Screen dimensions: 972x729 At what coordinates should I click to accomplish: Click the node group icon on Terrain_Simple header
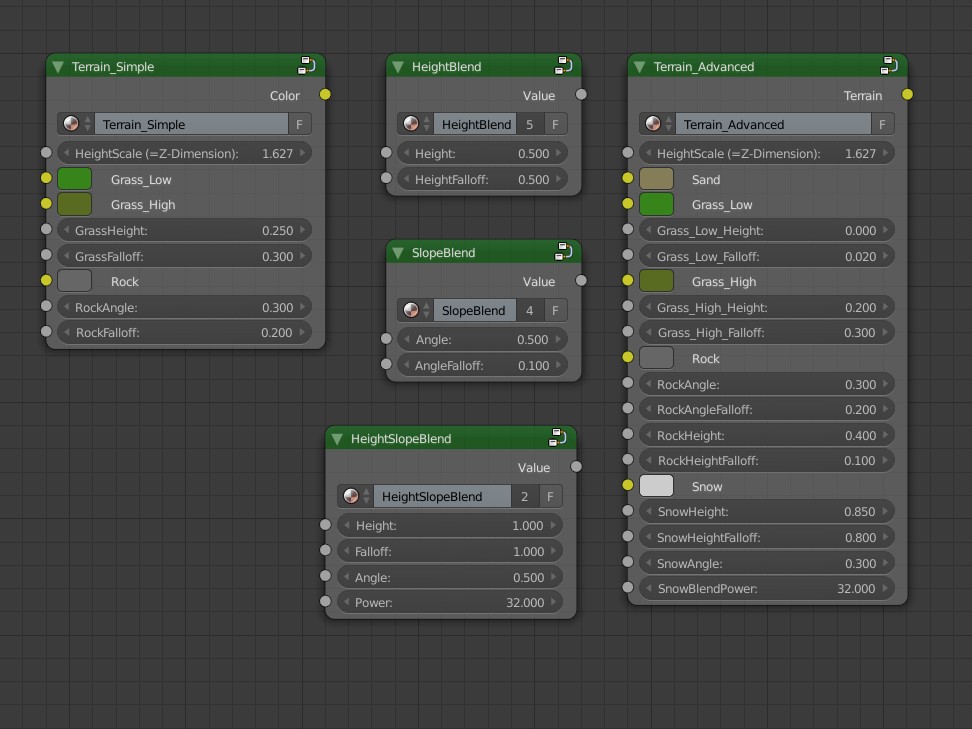(x=305, y=66)
